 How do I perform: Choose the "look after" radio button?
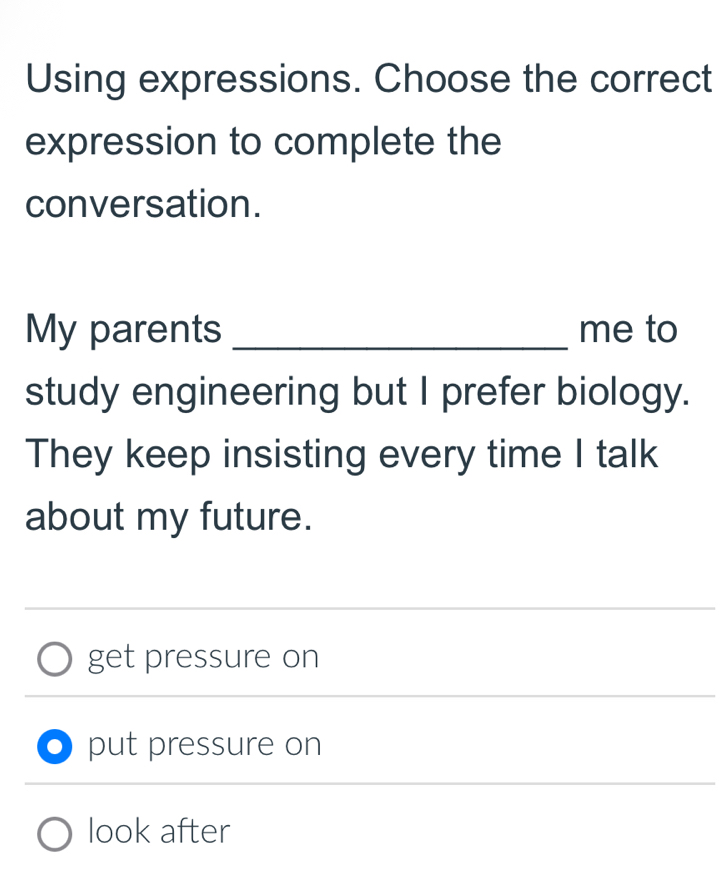(55, 833)
